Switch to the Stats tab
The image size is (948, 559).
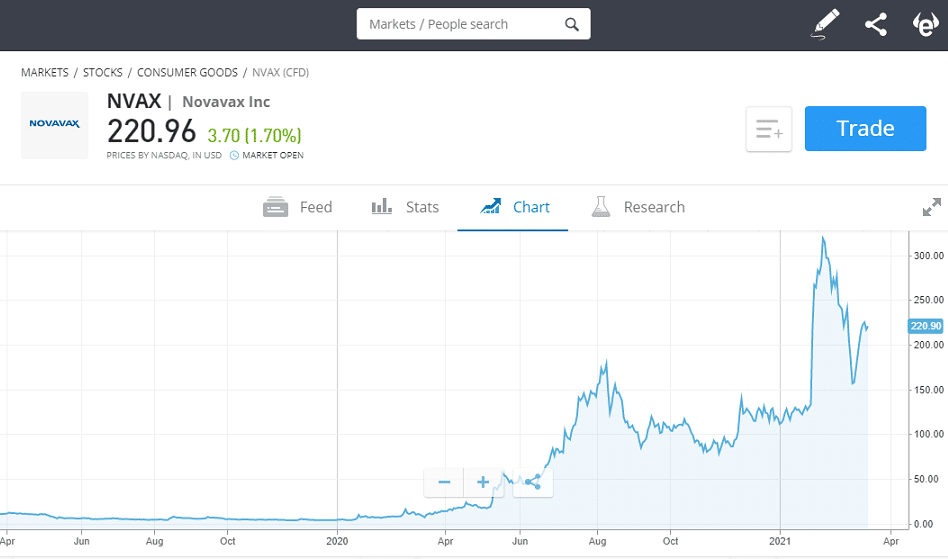[404, 207]
